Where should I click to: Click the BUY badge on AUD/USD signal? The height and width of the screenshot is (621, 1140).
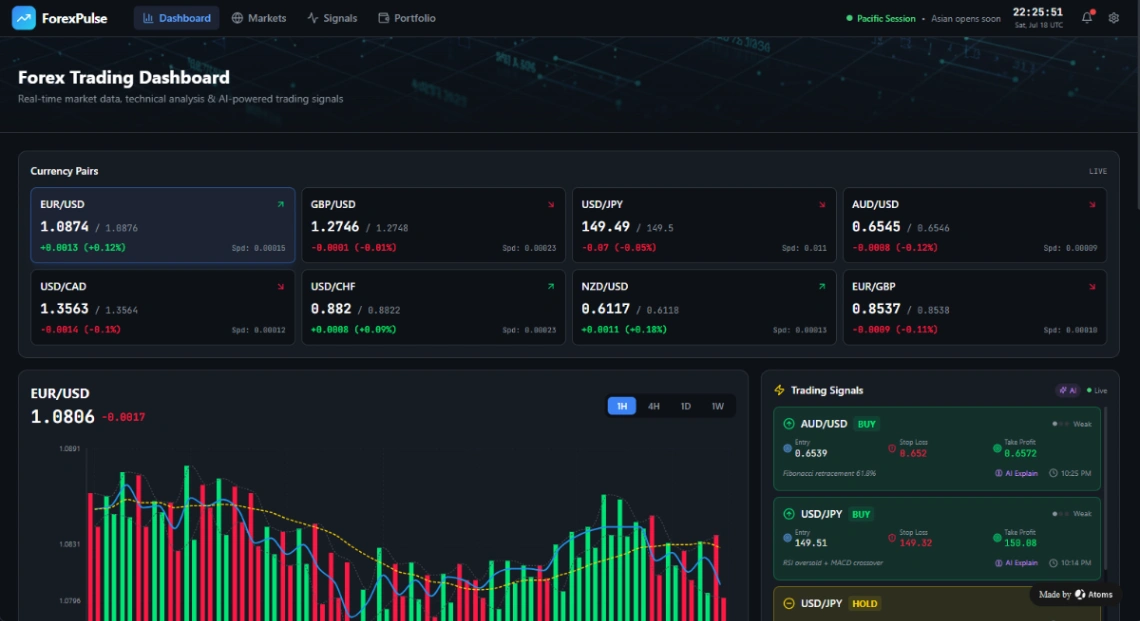point(867,424)
